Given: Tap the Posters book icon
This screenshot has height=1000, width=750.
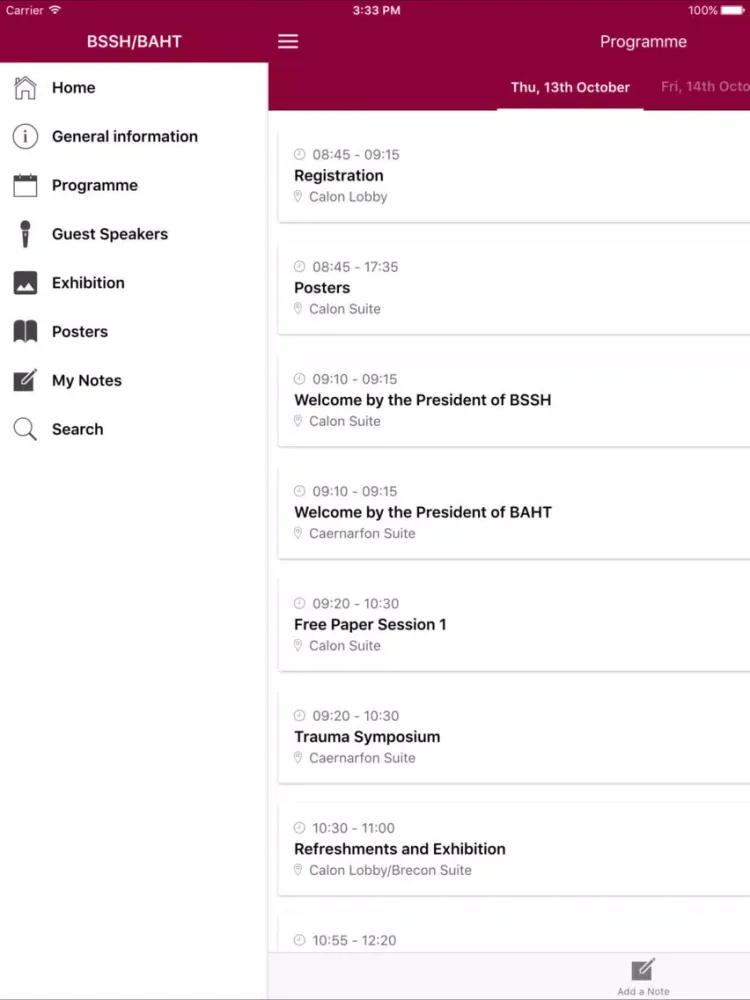Looking at the screenshot, I should coord(25,332).
